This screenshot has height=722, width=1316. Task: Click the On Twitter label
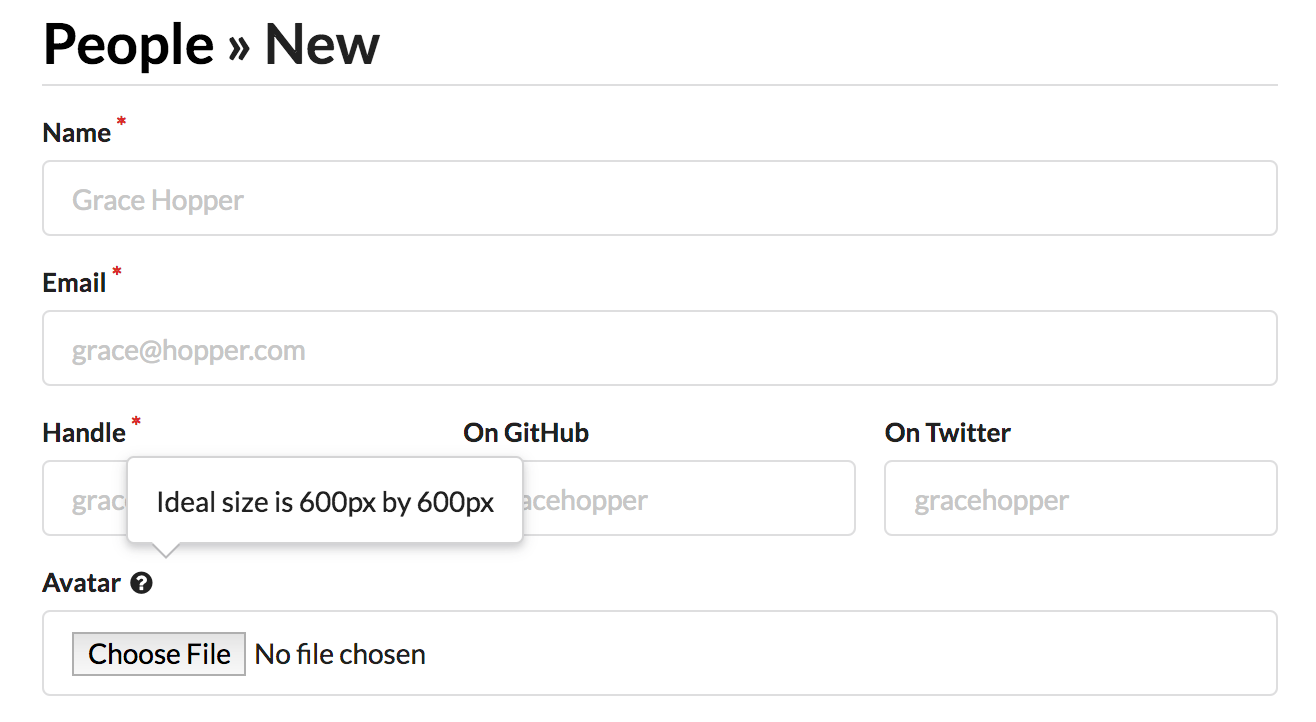tap(948, 433)
